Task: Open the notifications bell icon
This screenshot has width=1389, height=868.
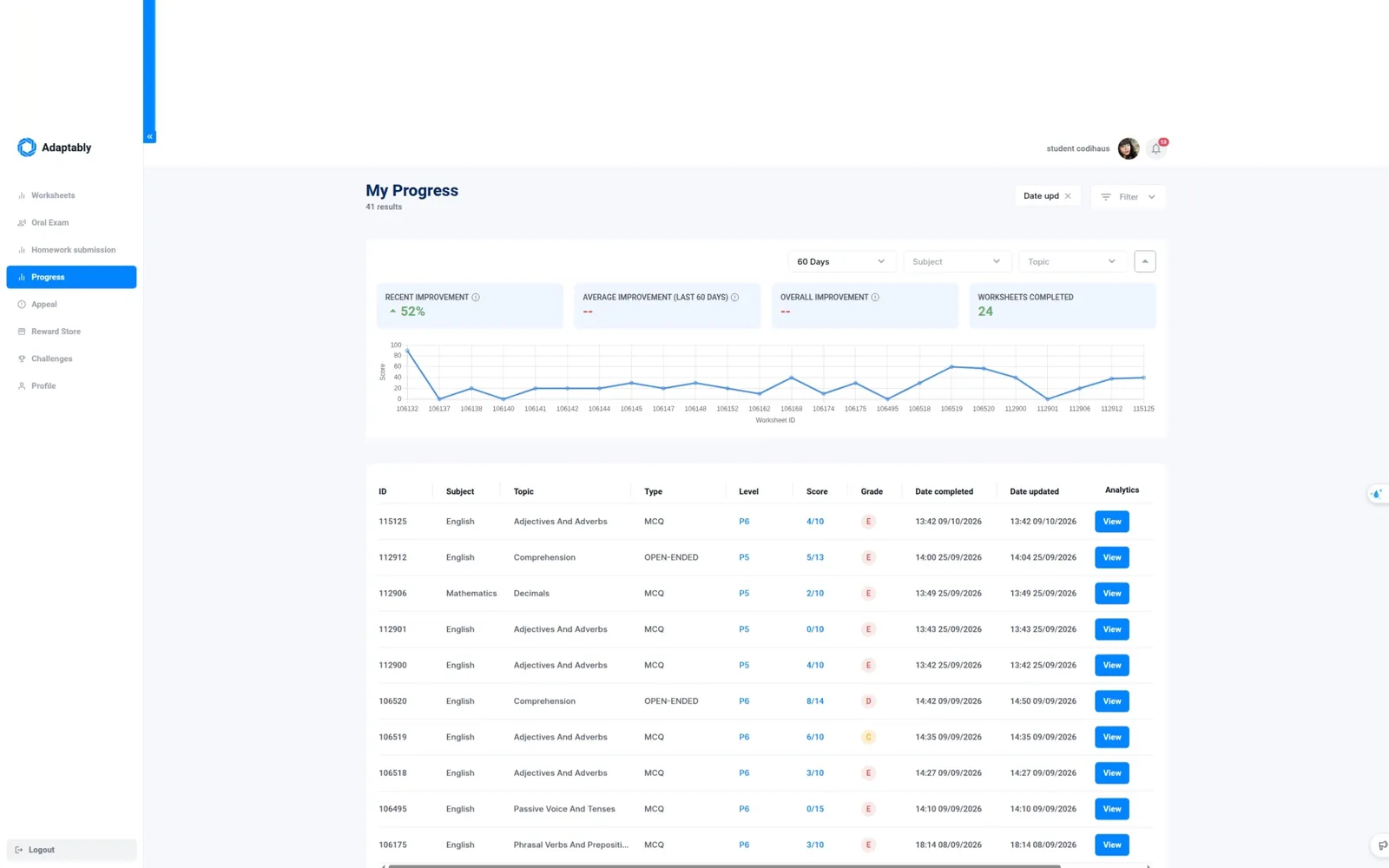Action: coord(1155,148)
